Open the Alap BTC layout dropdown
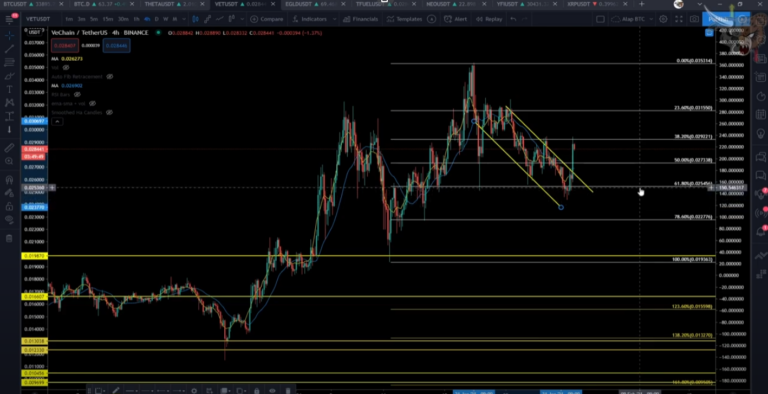The width and height of the screenshot is (768, 394). (x=633, y=19)
